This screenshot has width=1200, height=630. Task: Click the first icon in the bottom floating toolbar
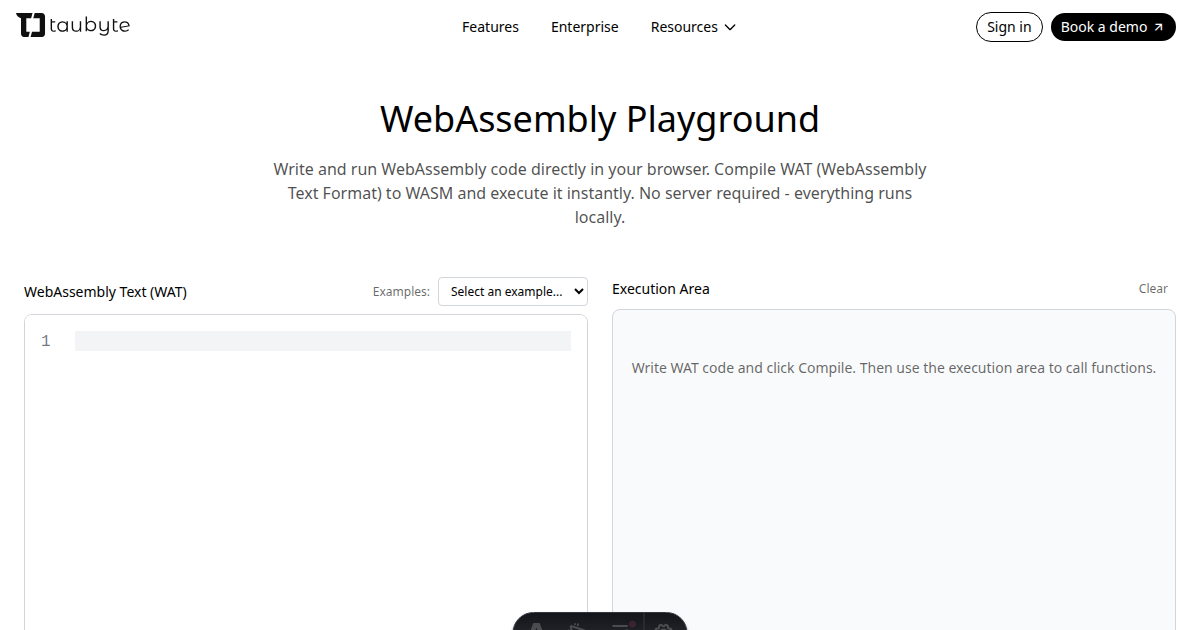537,627
